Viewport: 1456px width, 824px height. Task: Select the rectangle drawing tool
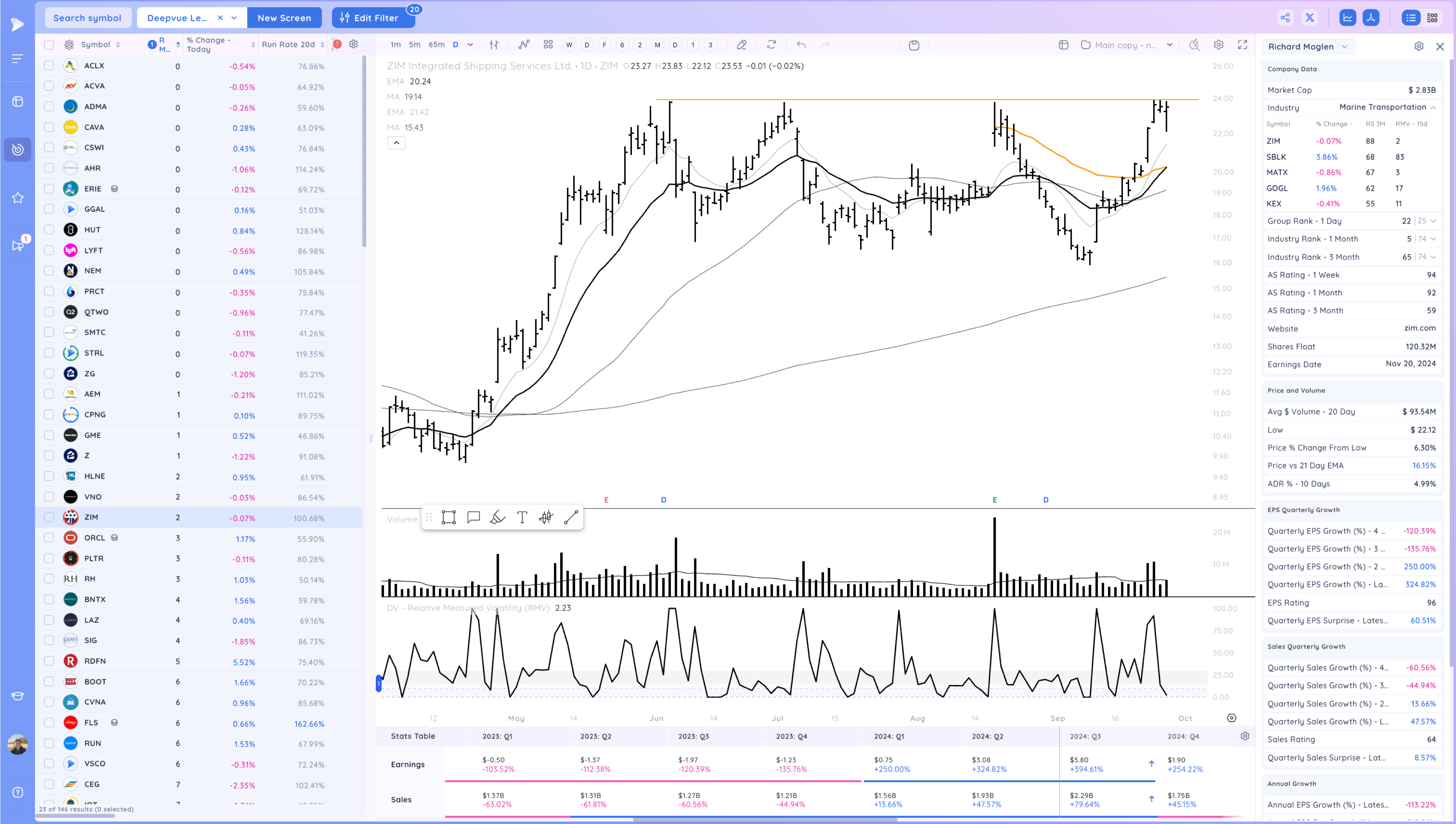click(449, 517)
